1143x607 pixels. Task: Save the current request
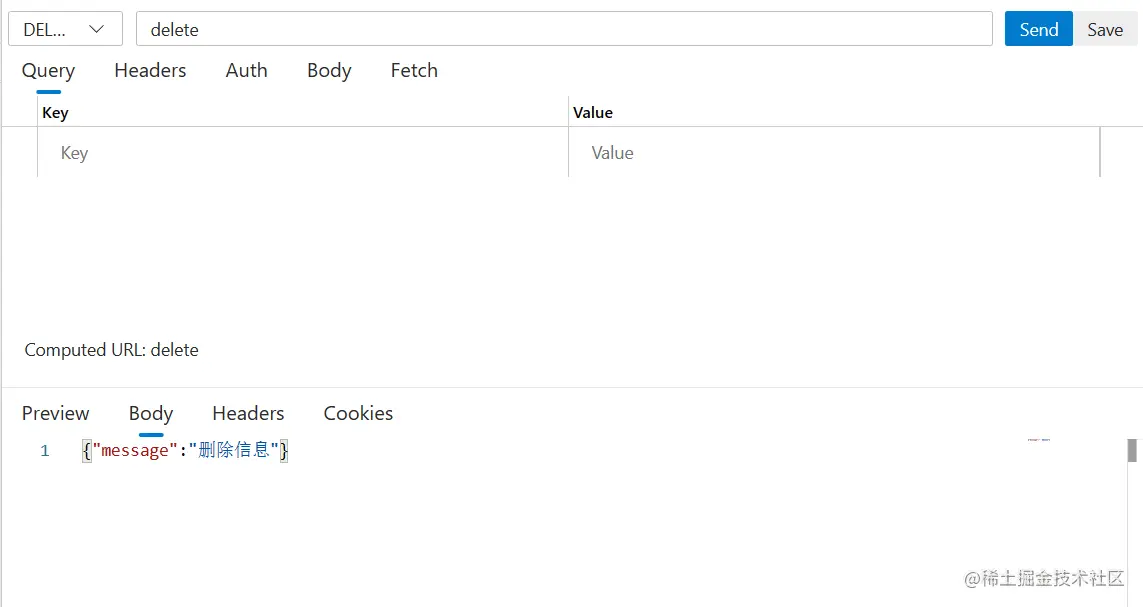tap(1105, 30)
